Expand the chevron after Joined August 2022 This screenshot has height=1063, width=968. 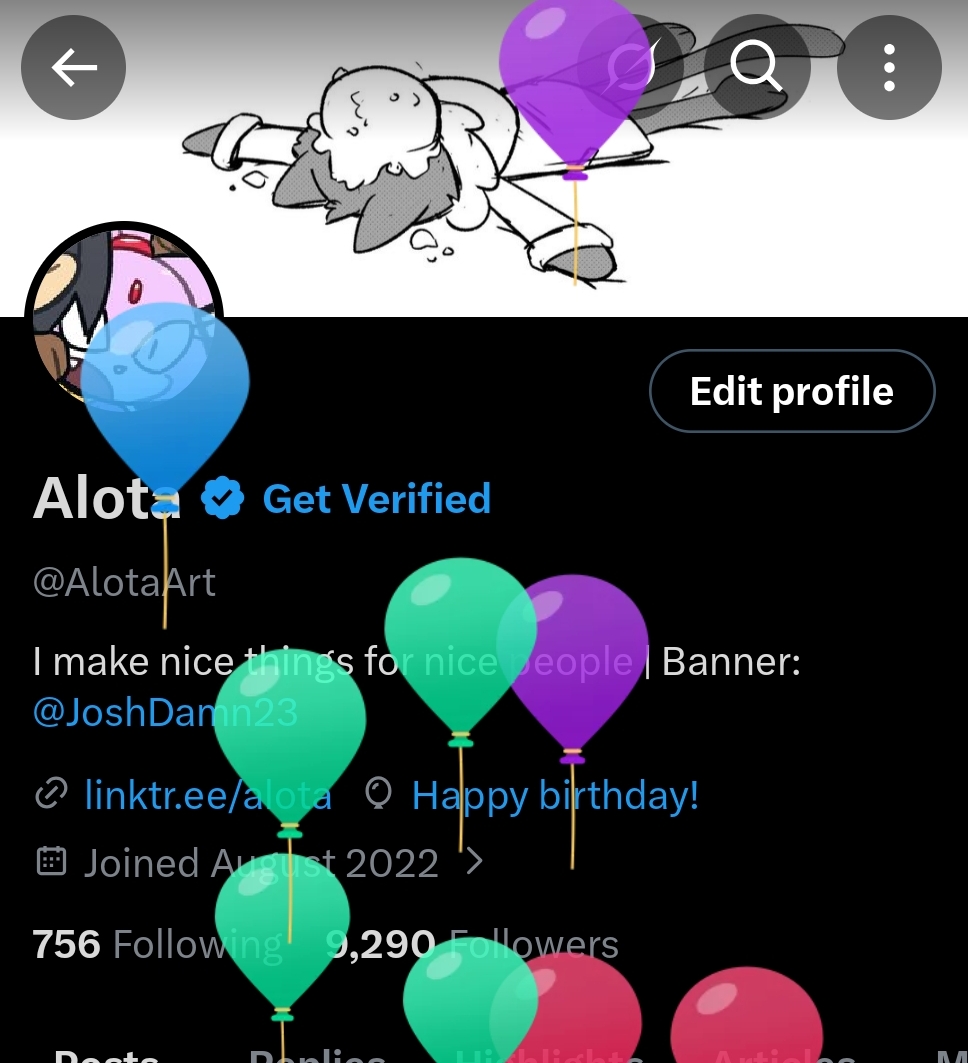[x=475, y=862]
